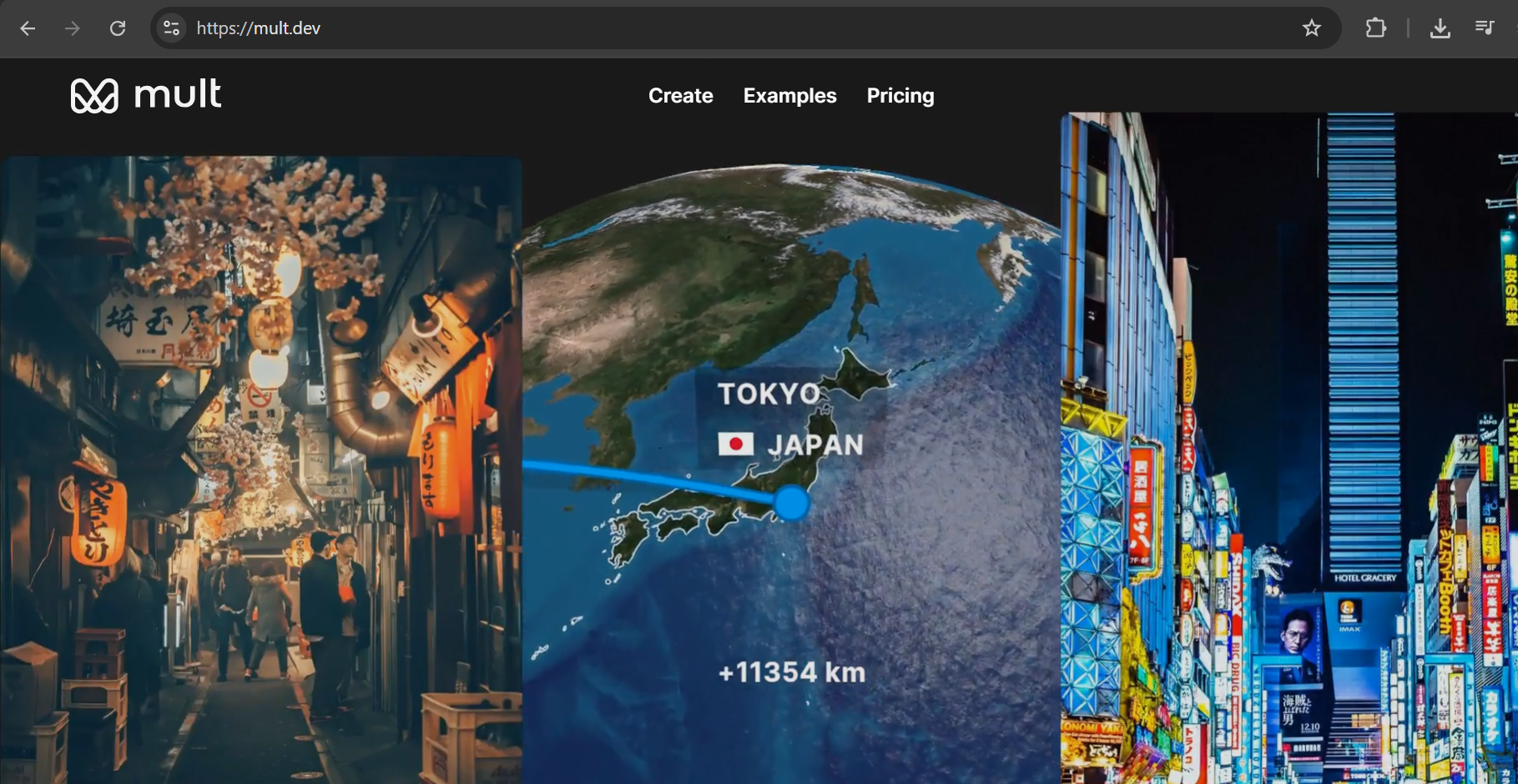Image resolution: width=1518 pixels, height=784 pixels.
Task: Open the Tokyo alley lantern photo
Action: pos(261,470)
